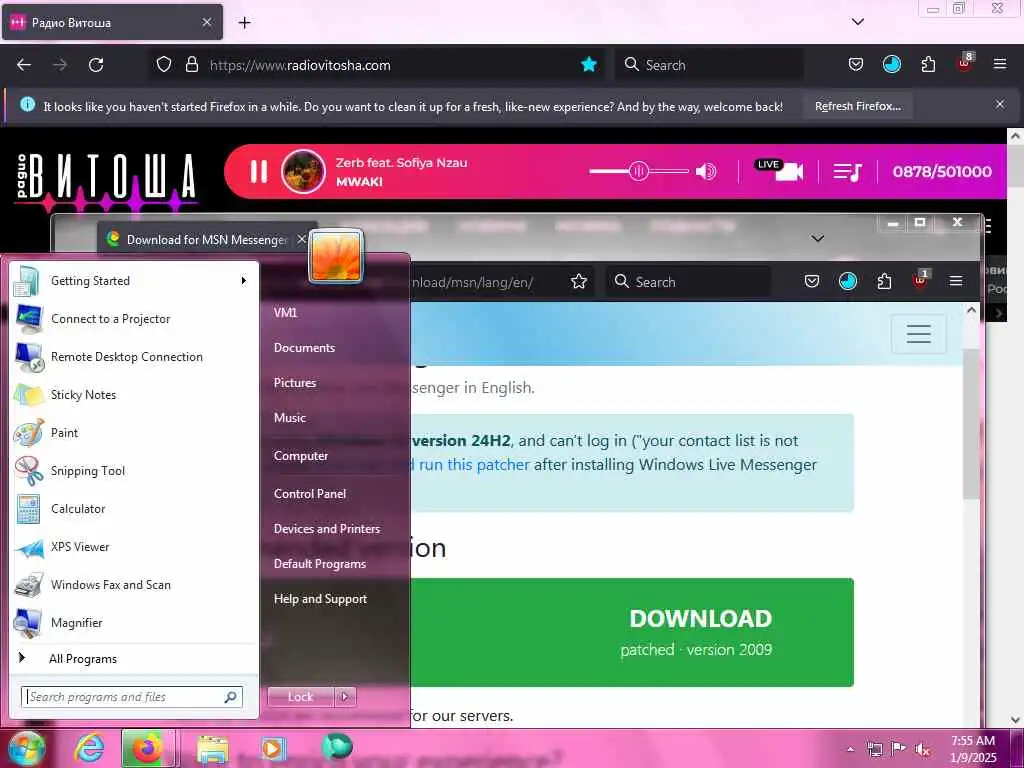Click the Search programs and files box

(132, 697)
